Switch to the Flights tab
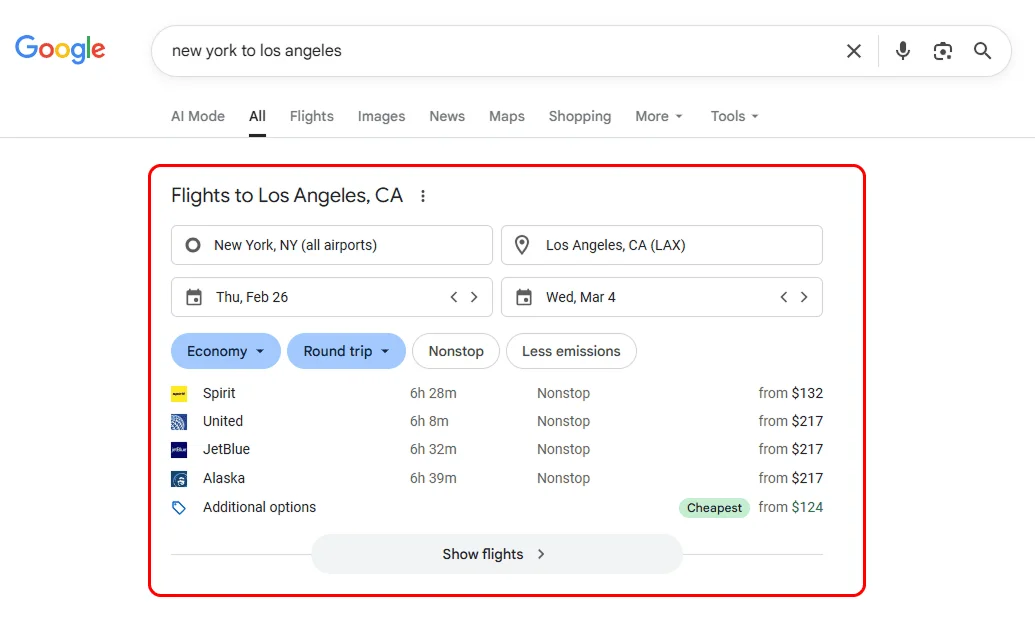1035x618 pixels. click(311, 116)
